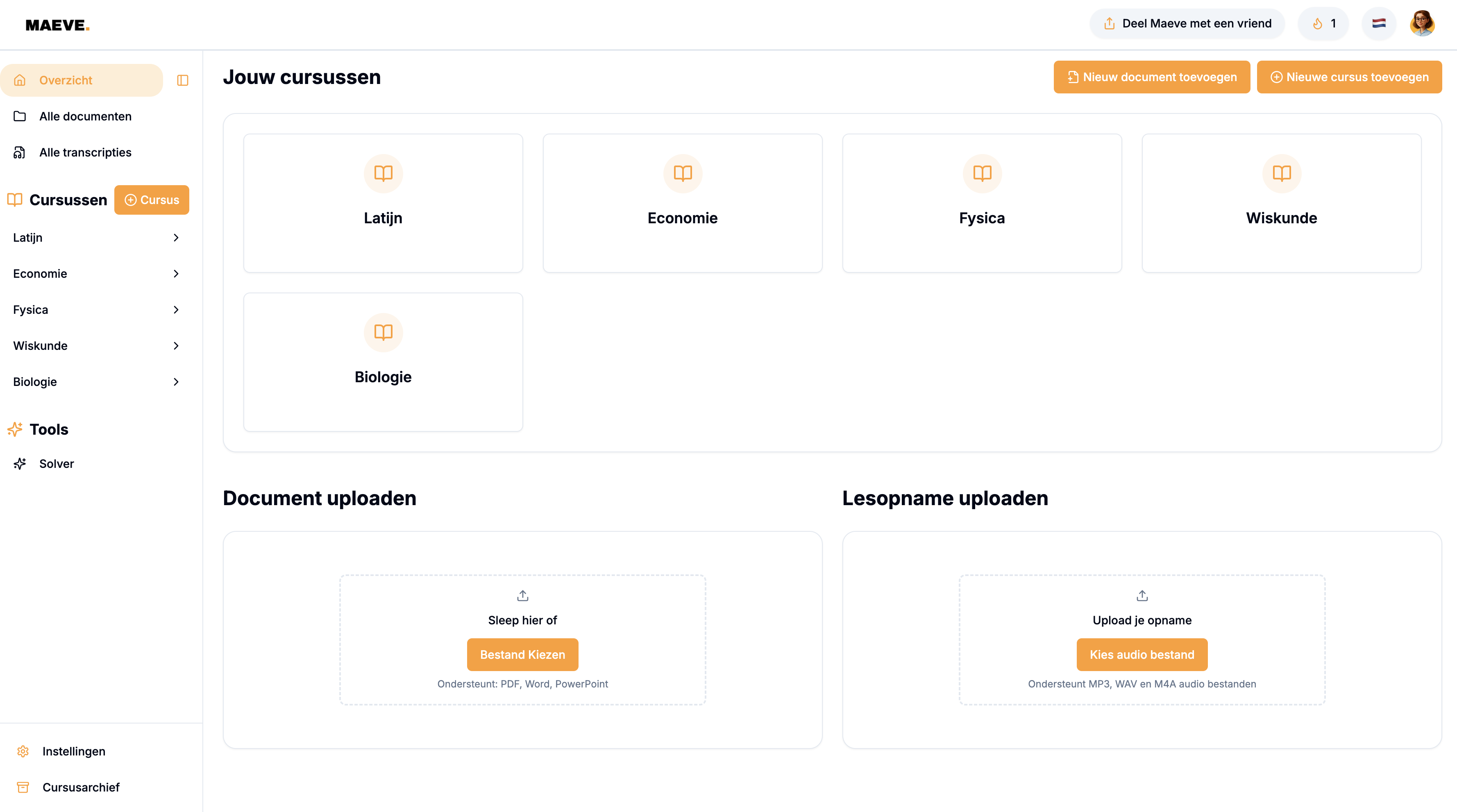Click 'Nieuwe cursus toevoegen' button
1457x812 pixels.
[1349, 77]
